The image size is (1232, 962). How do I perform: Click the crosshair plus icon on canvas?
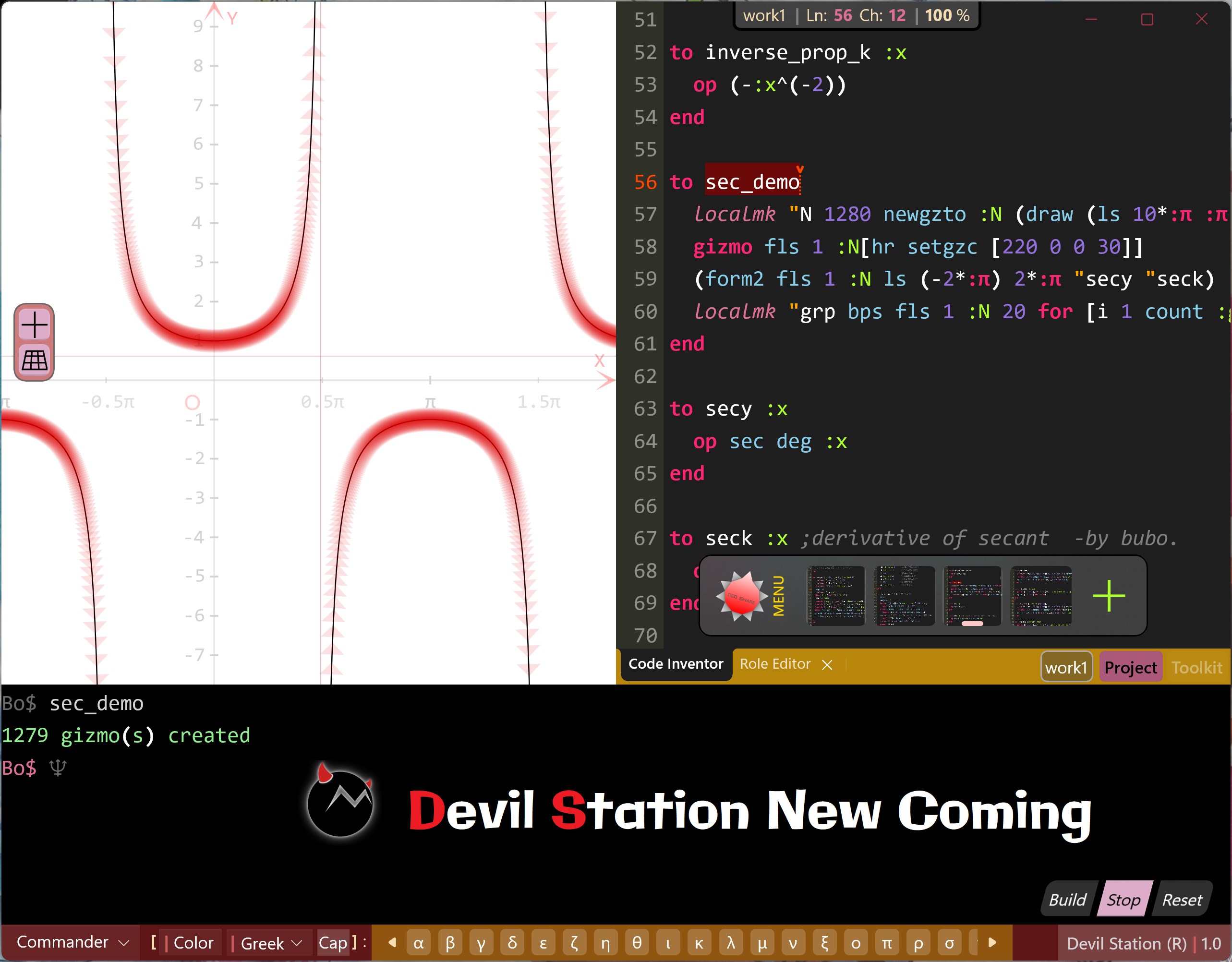pos(35,325)
